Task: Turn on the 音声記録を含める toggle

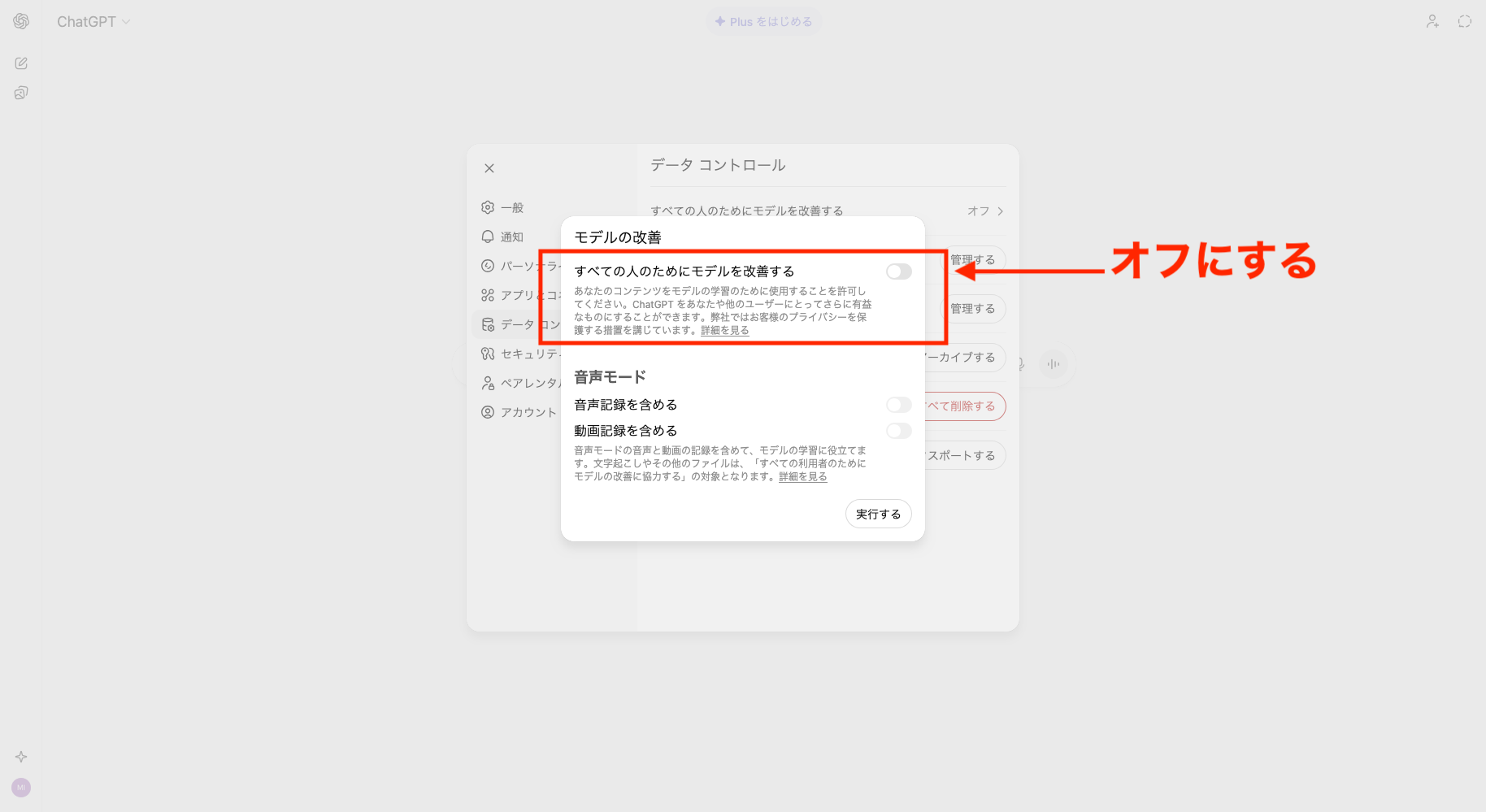Action: pyautogui.click(x=898, y=405)
